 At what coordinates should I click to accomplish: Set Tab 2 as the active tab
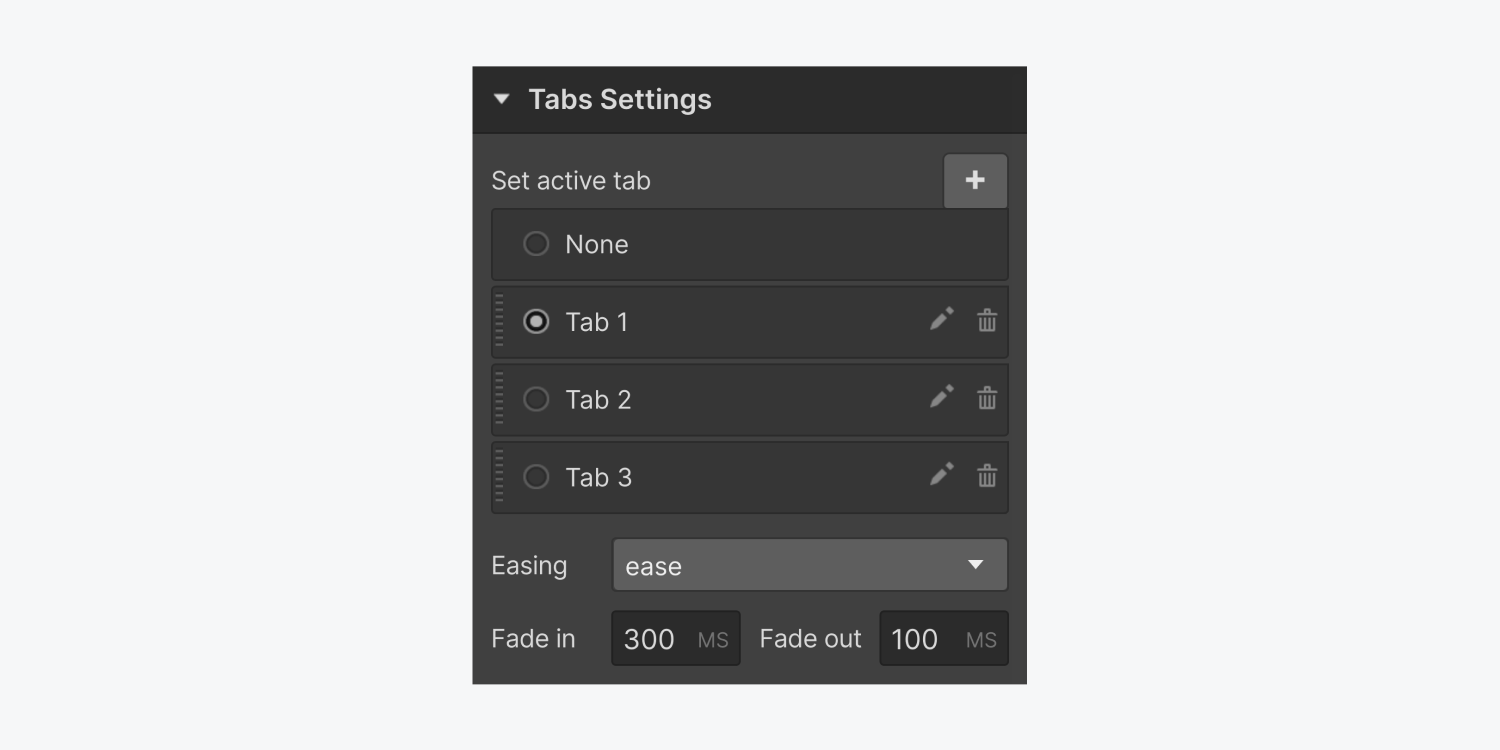pyautogui.click(x=536, y=399)
